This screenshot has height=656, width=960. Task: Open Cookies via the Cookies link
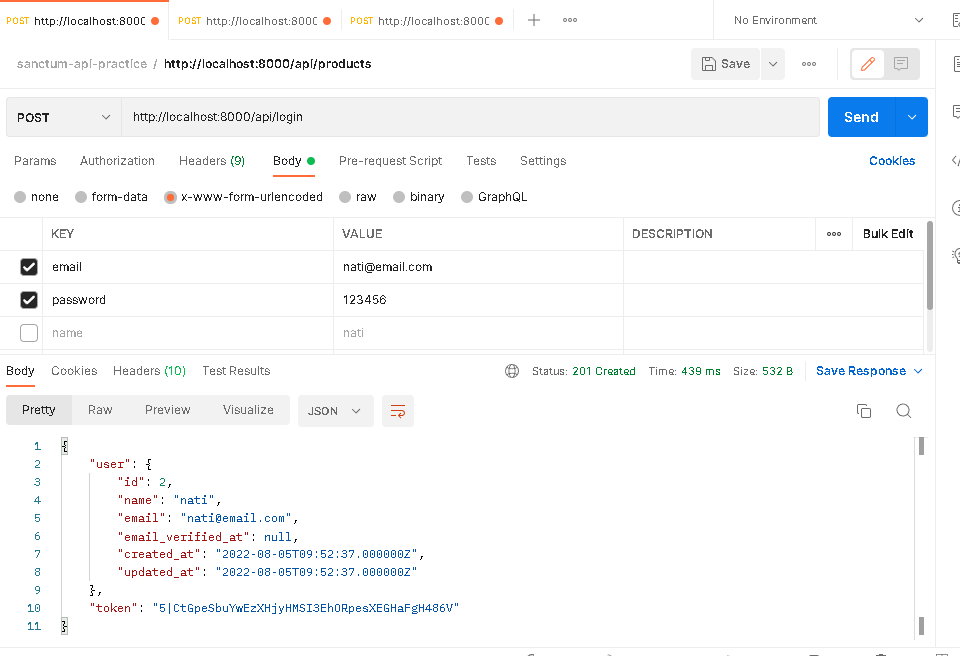[x=892, y=160]
